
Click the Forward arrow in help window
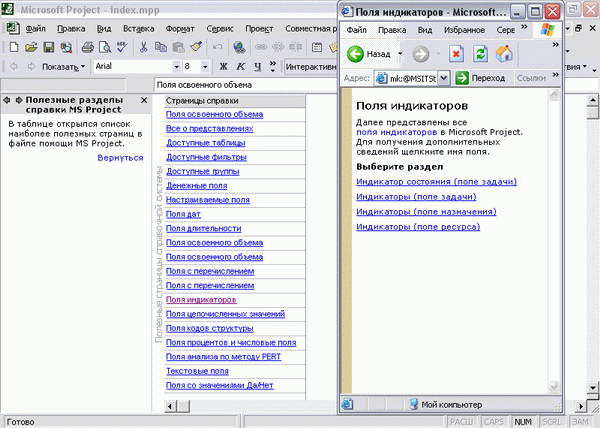pyautogui.click(x=421, y=54)
